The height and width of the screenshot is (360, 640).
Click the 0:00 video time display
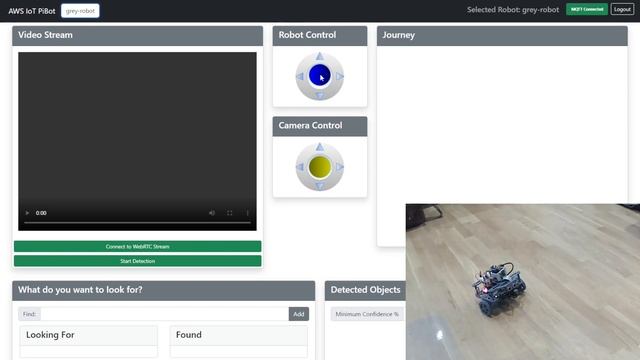[x=41, y=213]
